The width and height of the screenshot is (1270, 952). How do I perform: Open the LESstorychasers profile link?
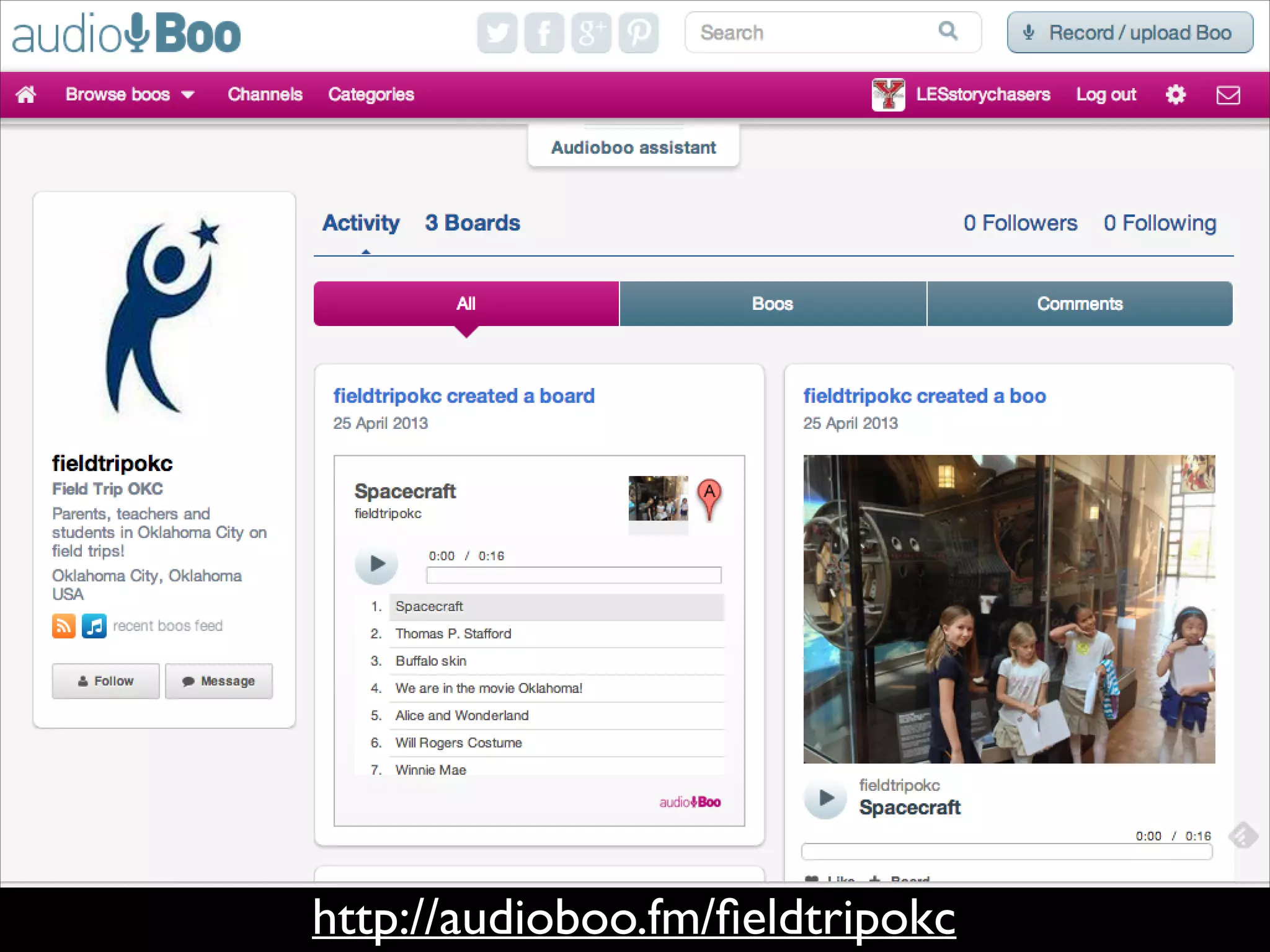[x=983, y=94]
